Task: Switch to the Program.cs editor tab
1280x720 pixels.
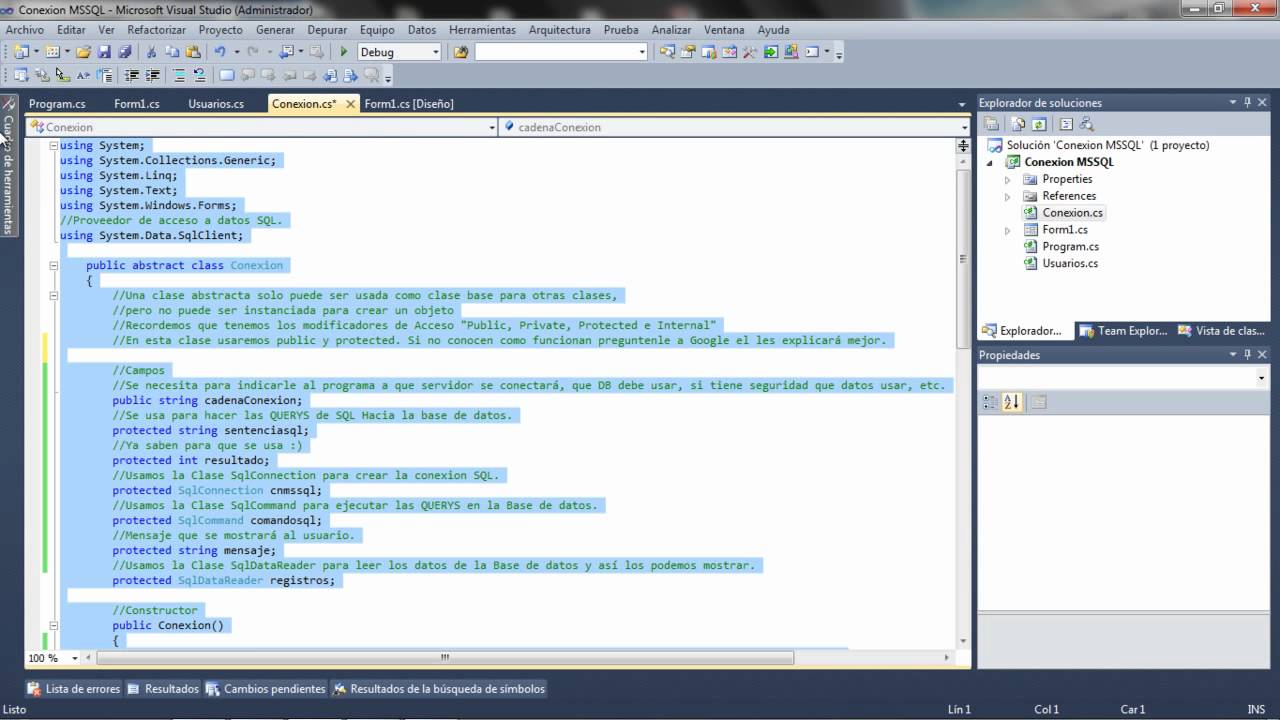Action: pyautogui.click(x=57, y=103)
